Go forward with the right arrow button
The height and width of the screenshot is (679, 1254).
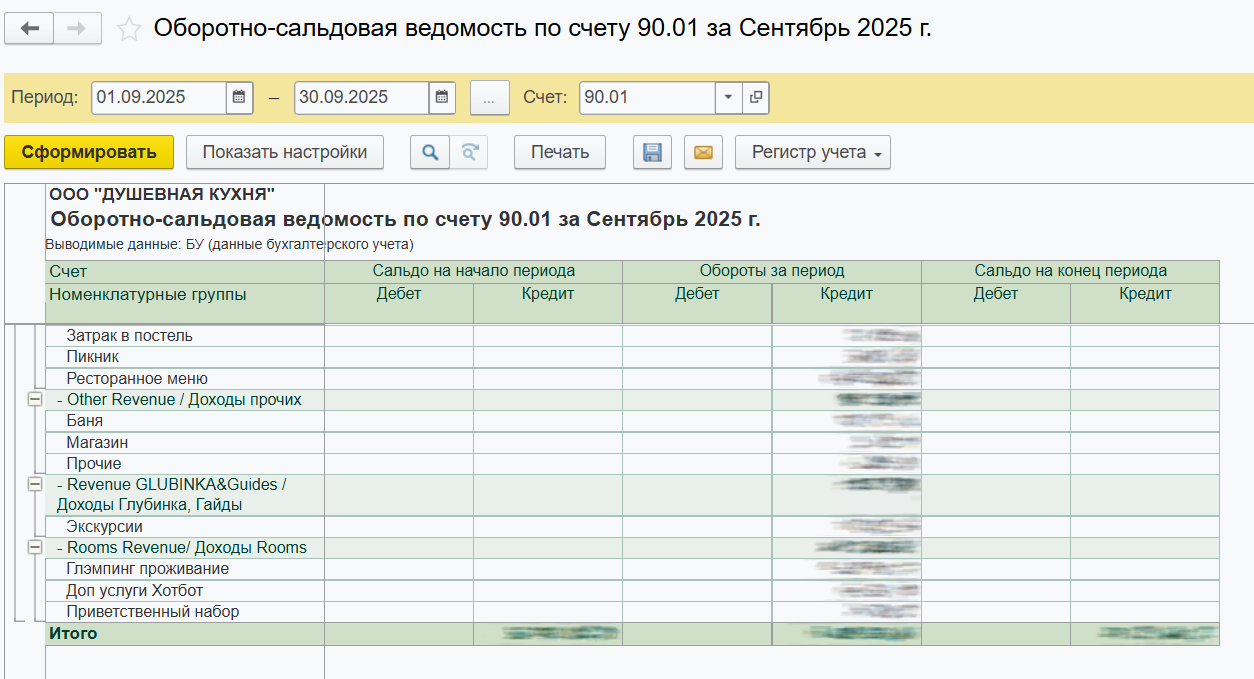coord(77,29)
